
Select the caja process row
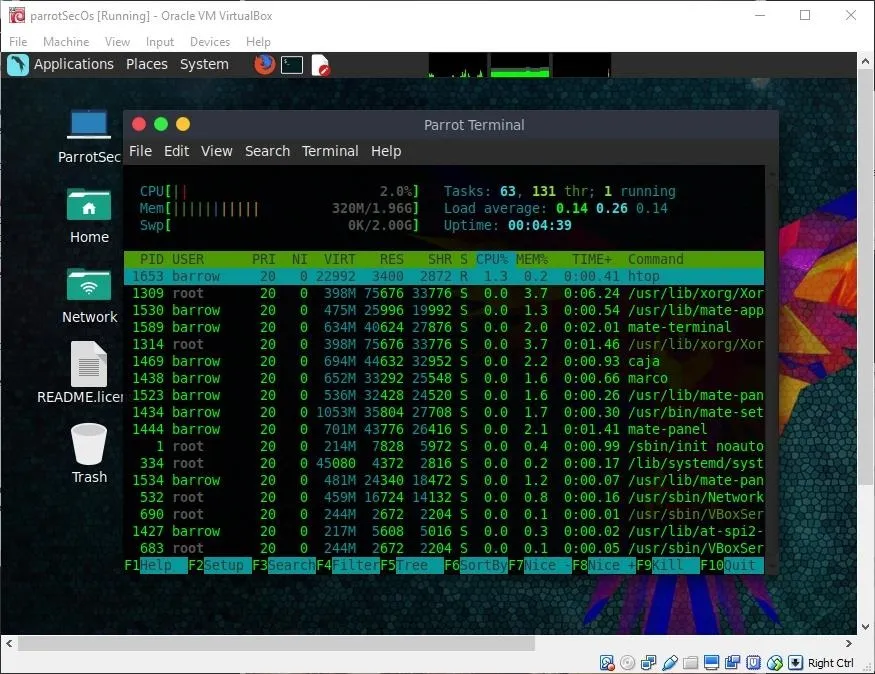click(444, 362)
